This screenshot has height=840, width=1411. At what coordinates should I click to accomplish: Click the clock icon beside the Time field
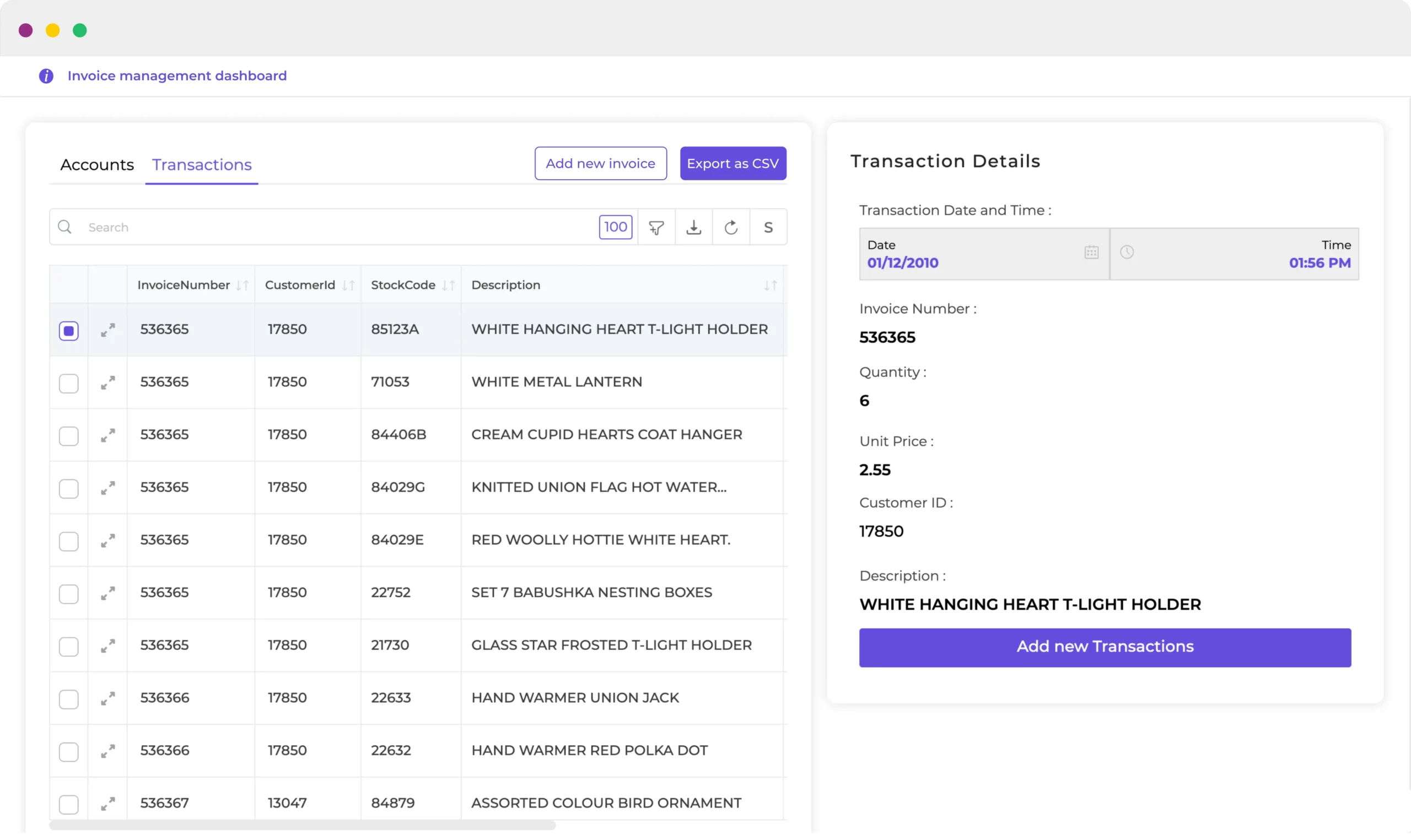(x=1128, y=253)
